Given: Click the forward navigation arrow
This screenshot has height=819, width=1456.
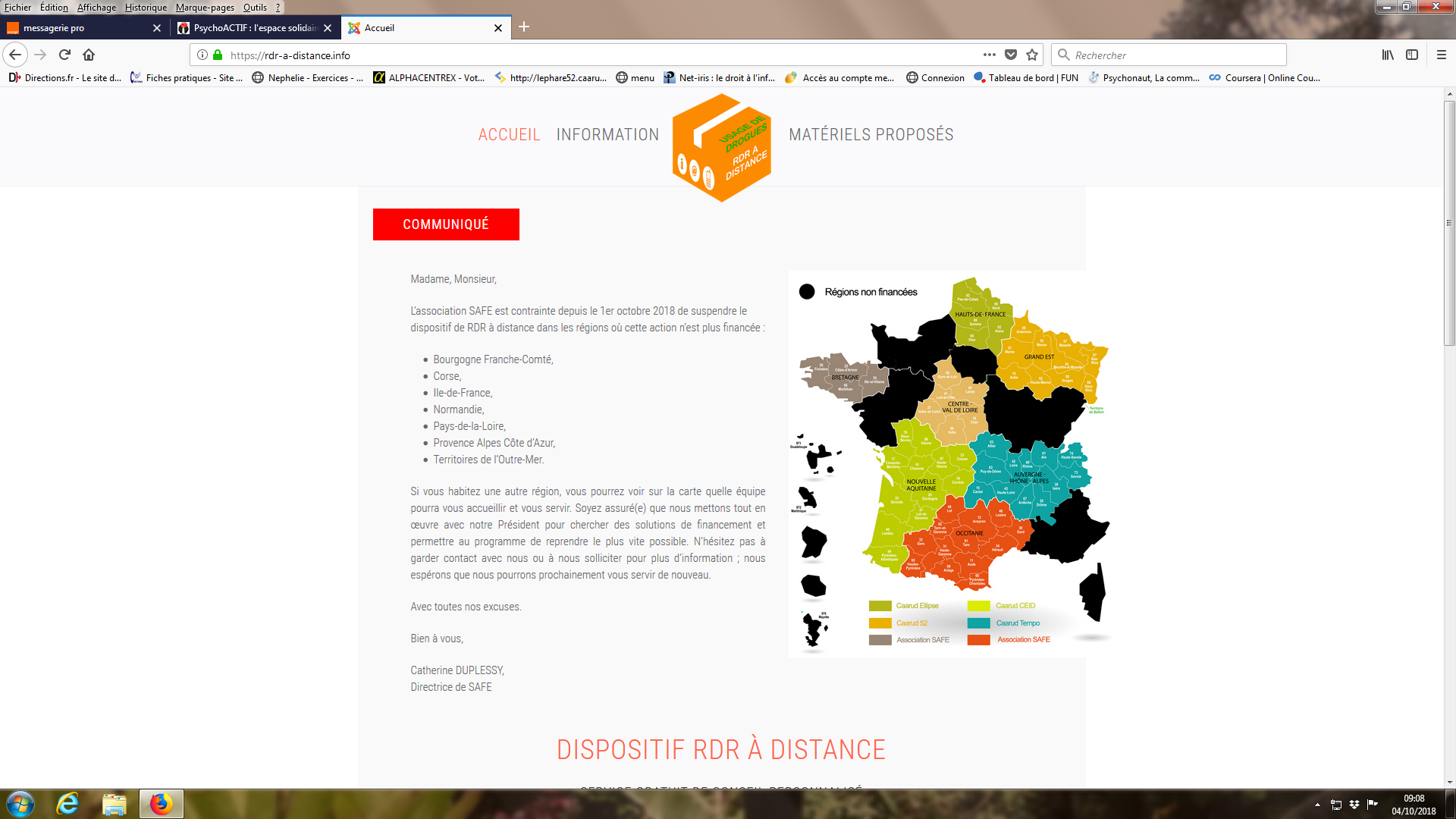Looking at the screenshot, I should pyautogui.click(x=40, y=55).
